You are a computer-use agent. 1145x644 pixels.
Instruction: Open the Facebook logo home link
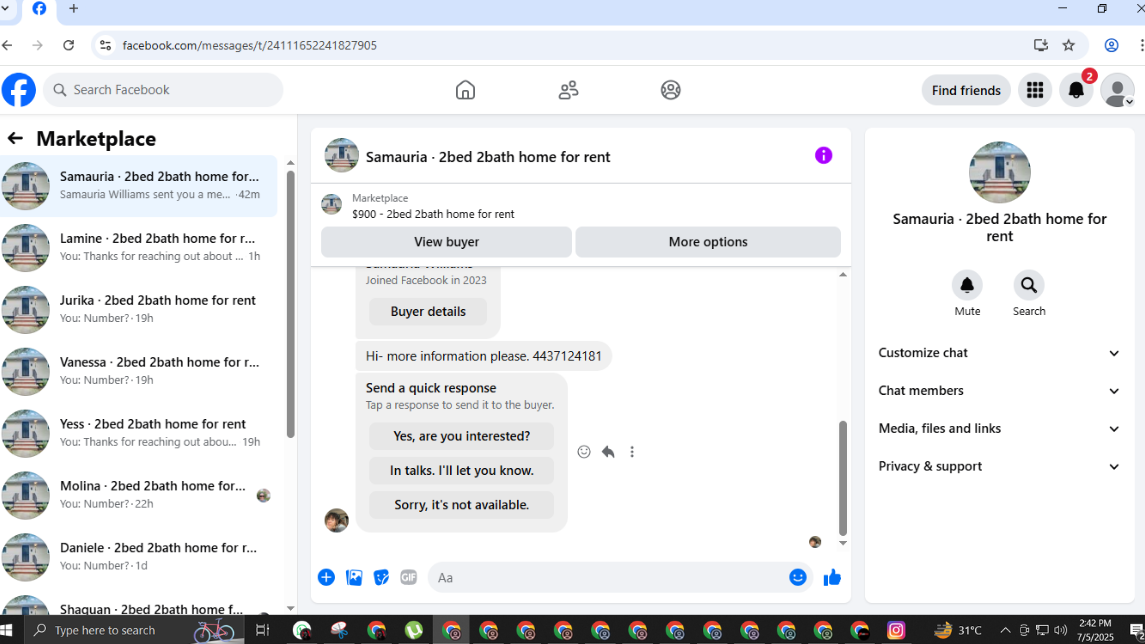(x=18, y=90)
